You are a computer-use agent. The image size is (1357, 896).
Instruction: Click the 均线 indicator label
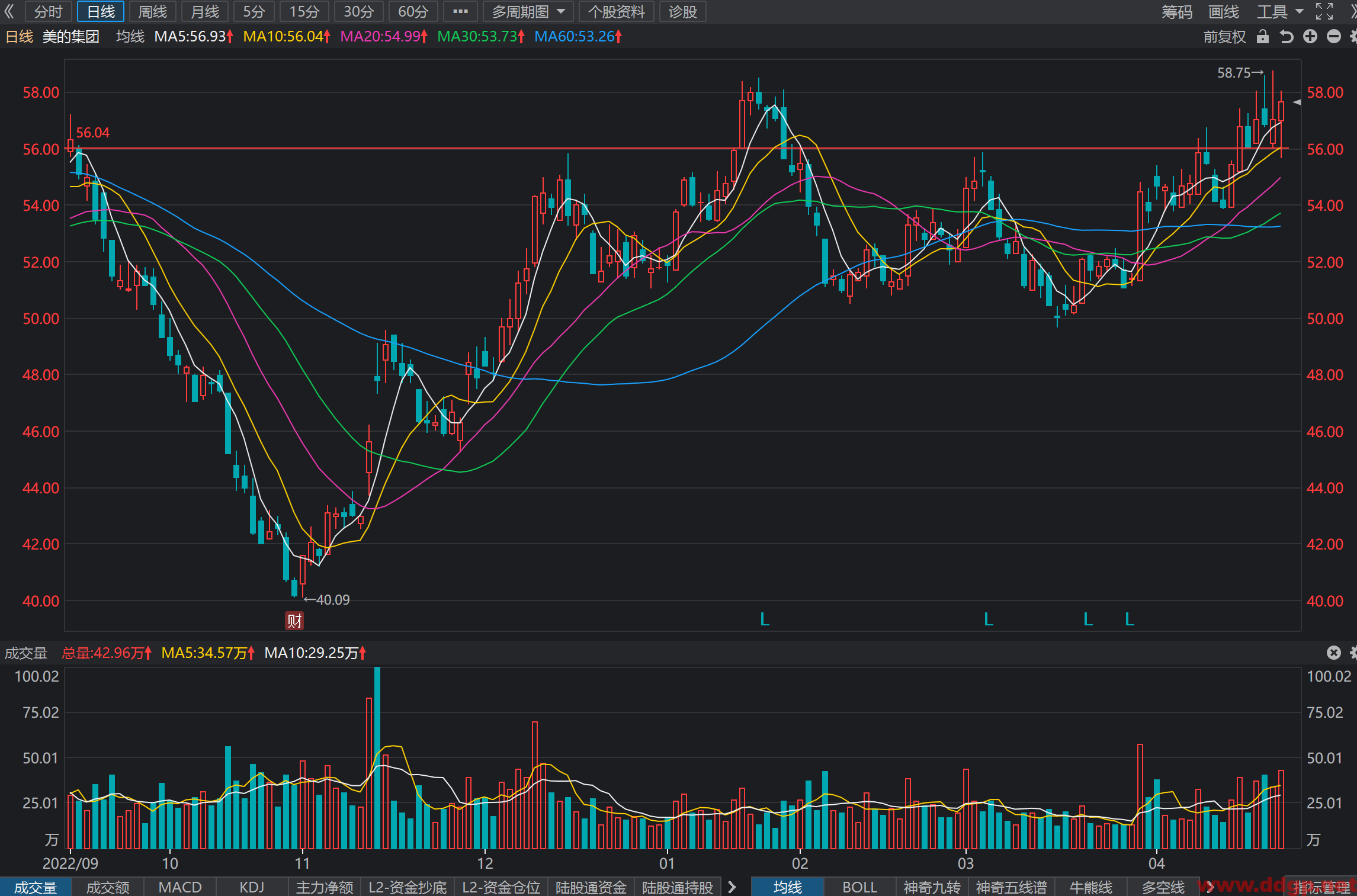[130, 37]
